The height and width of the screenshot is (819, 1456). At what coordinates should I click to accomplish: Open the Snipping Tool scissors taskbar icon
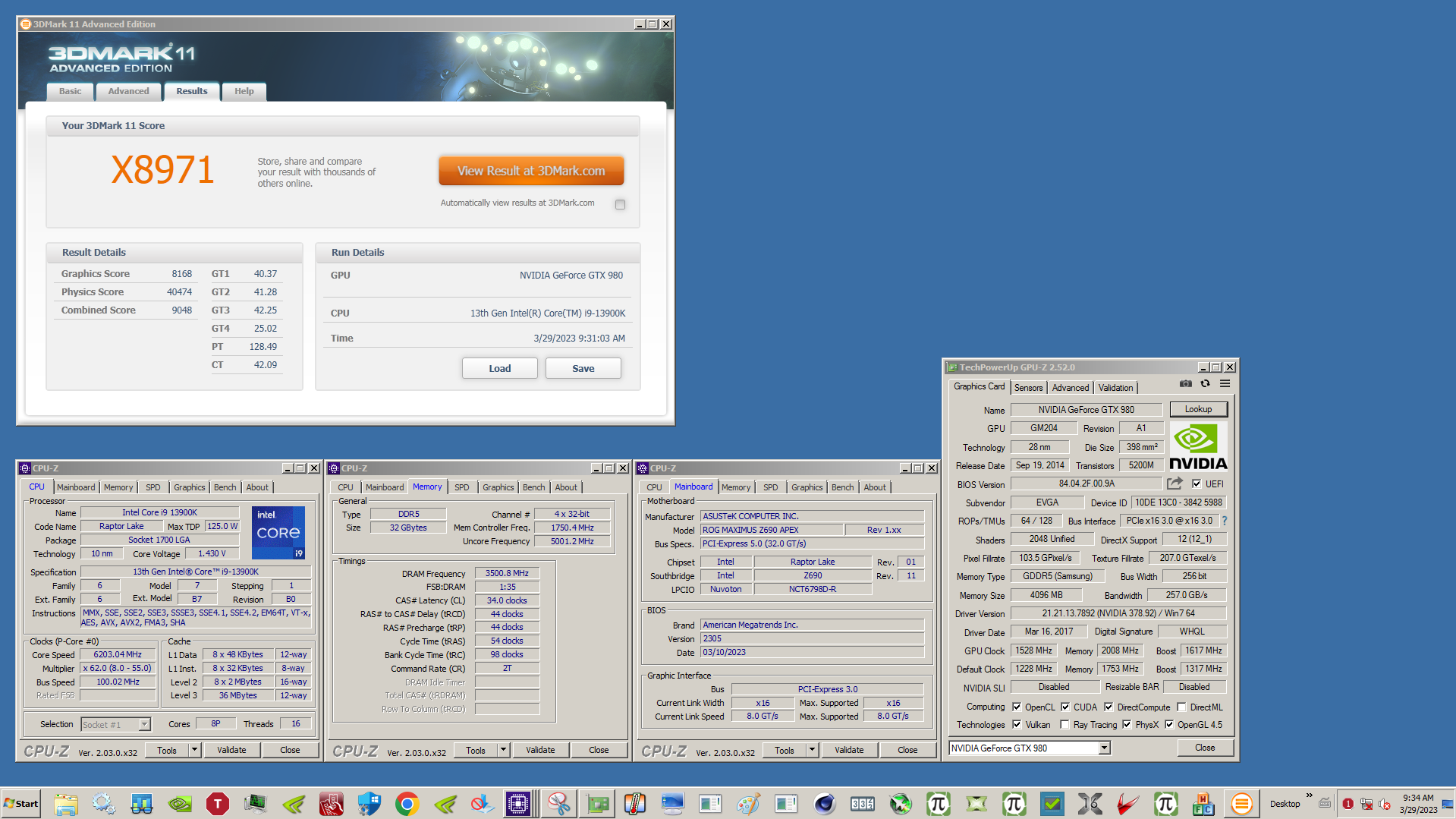coord(559,804)
